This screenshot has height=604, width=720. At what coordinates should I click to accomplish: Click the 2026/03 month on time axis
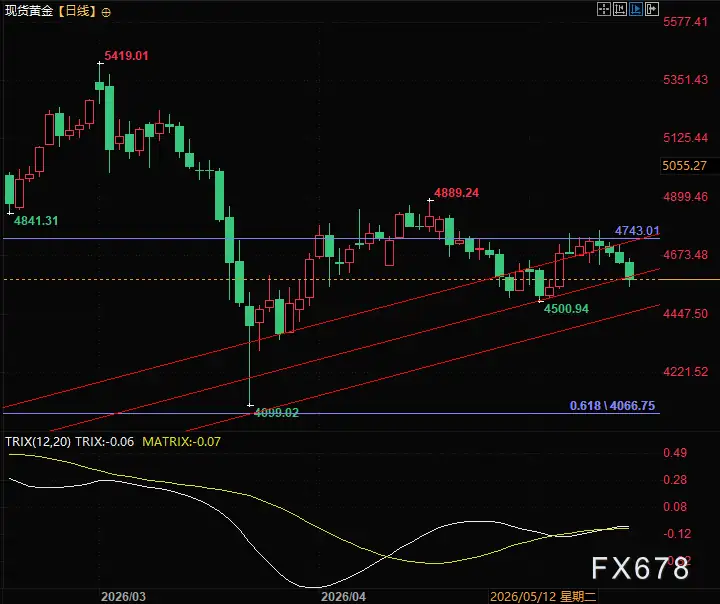(123, 597)
